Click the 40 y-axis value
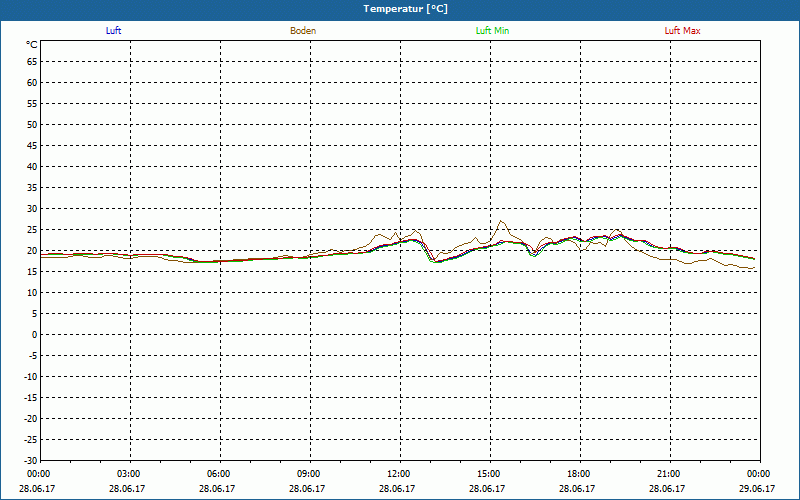800x500 pixels. (x=32, y=167)
